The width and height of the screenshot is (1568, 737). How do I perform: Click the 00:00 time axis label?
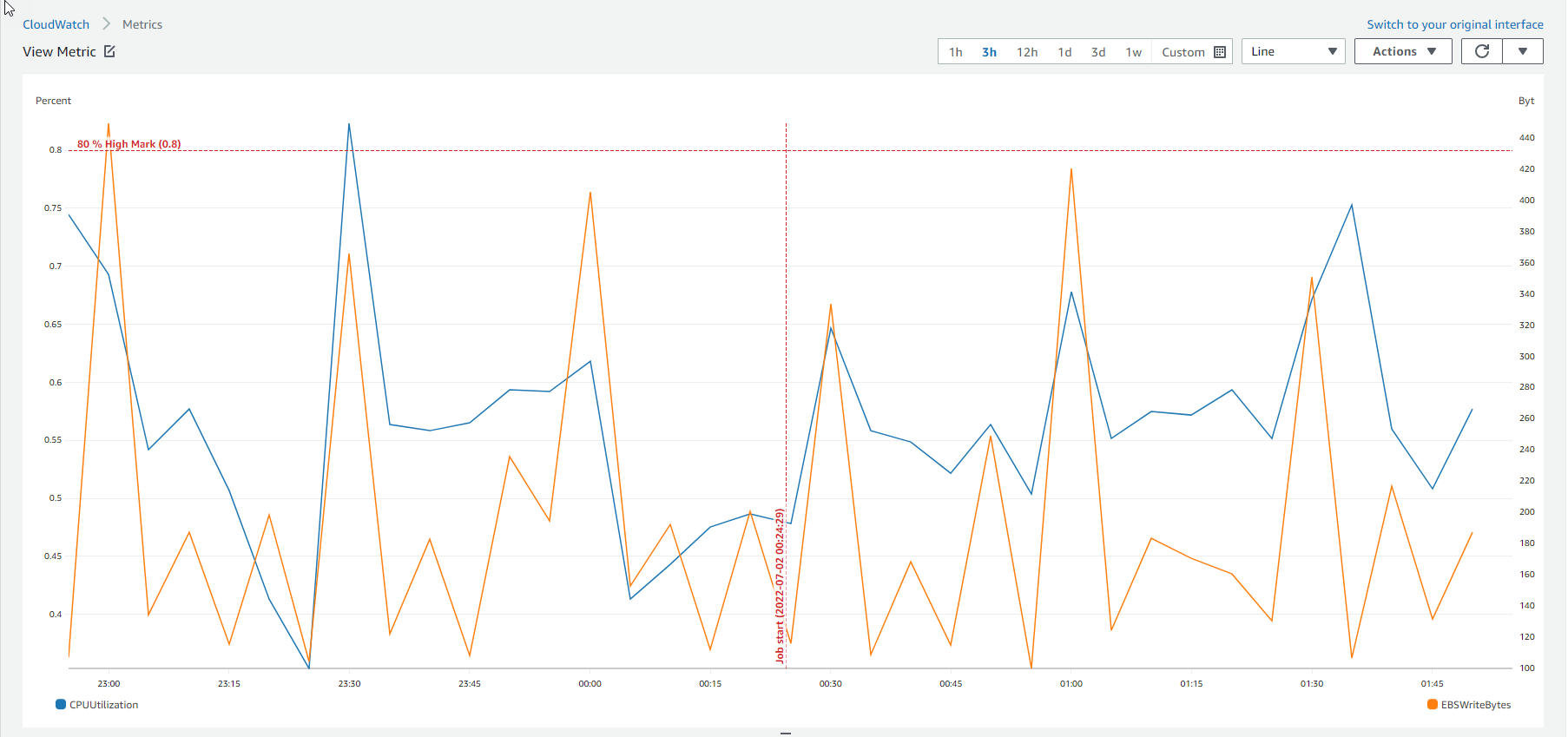tap(590, 684)
